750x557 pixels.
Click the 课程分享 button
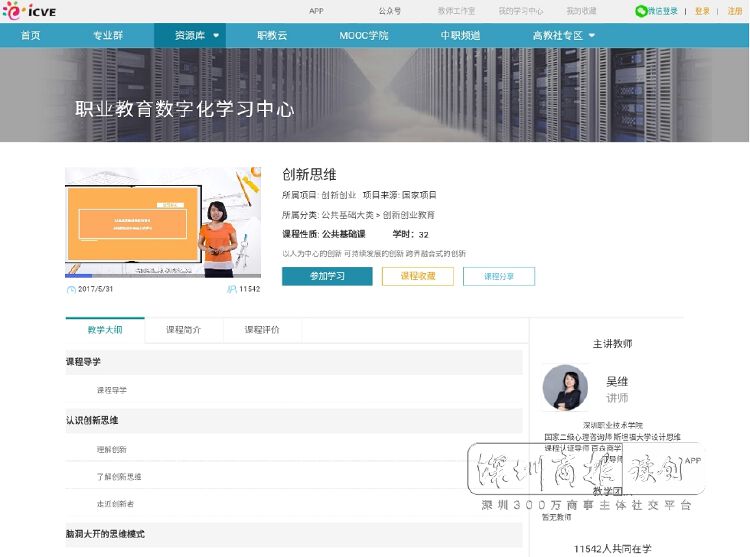[x=498, y=276]
